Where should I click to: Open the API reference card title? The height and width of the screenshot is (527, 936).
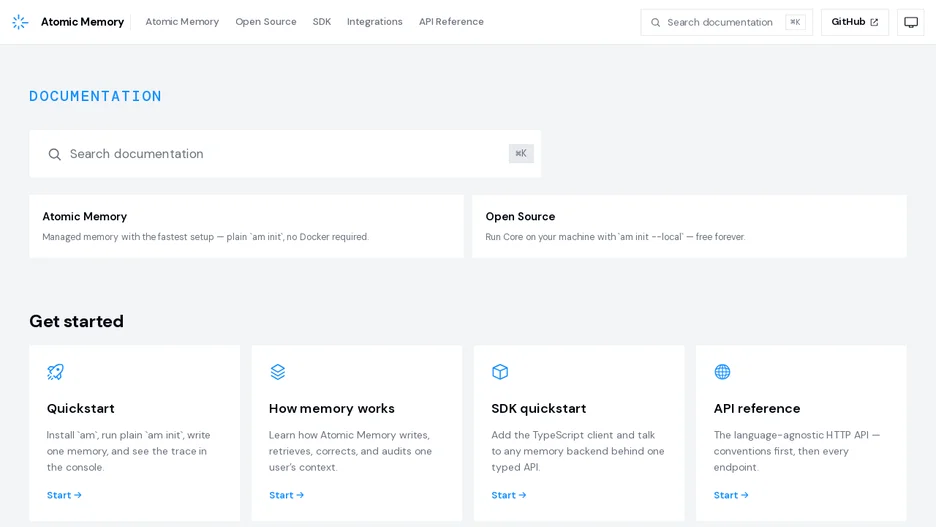pyautogui.click(x=757, y=408)
